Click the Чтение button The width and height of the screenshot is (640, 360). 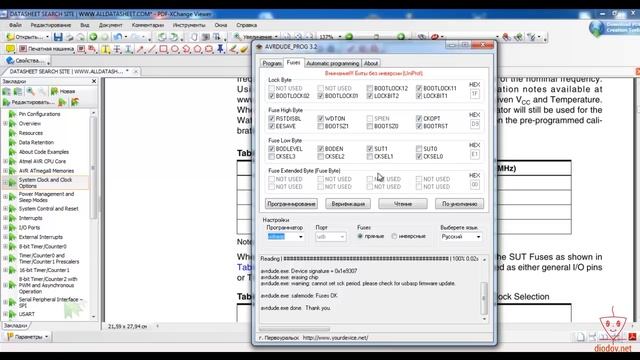pyautogui.click(x=403, y=204)
